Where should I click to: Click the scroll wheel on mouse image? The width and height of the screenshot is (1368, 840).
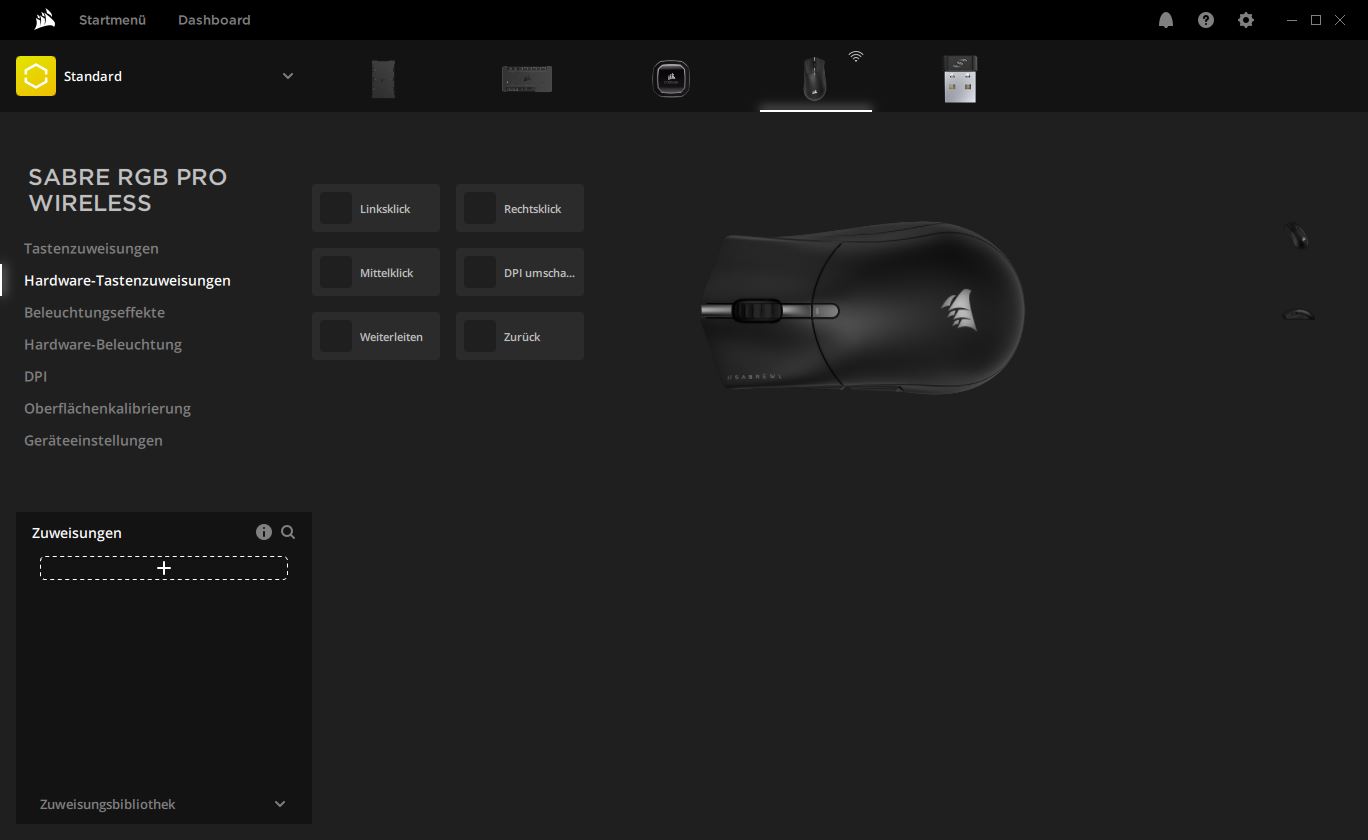click(757, 311)
